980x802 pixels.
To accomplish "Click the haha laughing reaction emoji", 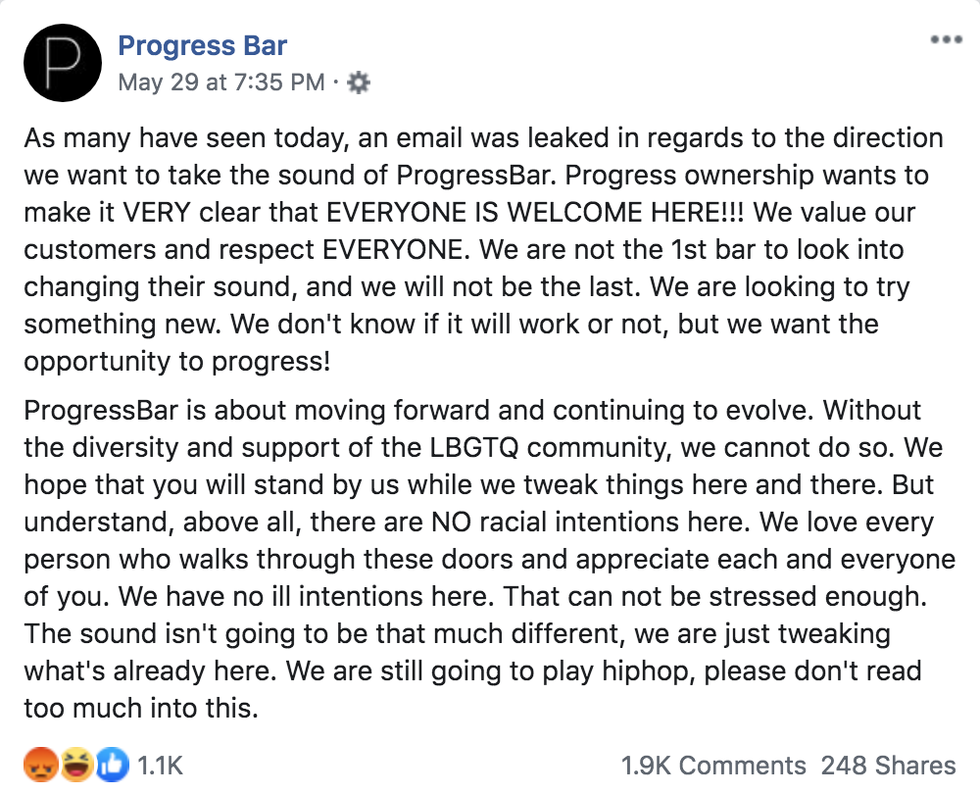I will (x=74, y=766).
